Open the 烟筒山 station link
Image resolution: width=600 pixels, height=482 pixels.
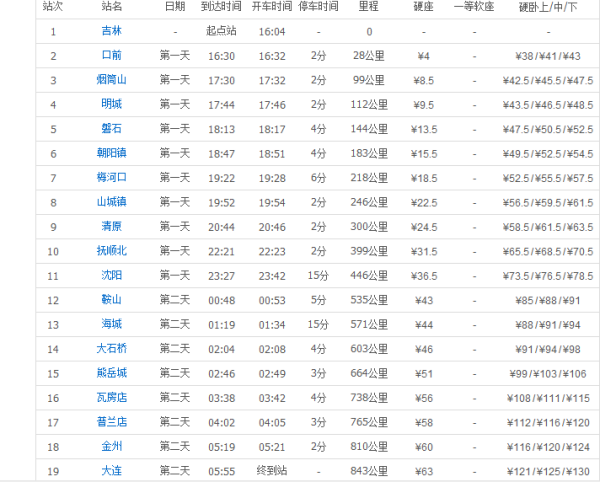112,80
